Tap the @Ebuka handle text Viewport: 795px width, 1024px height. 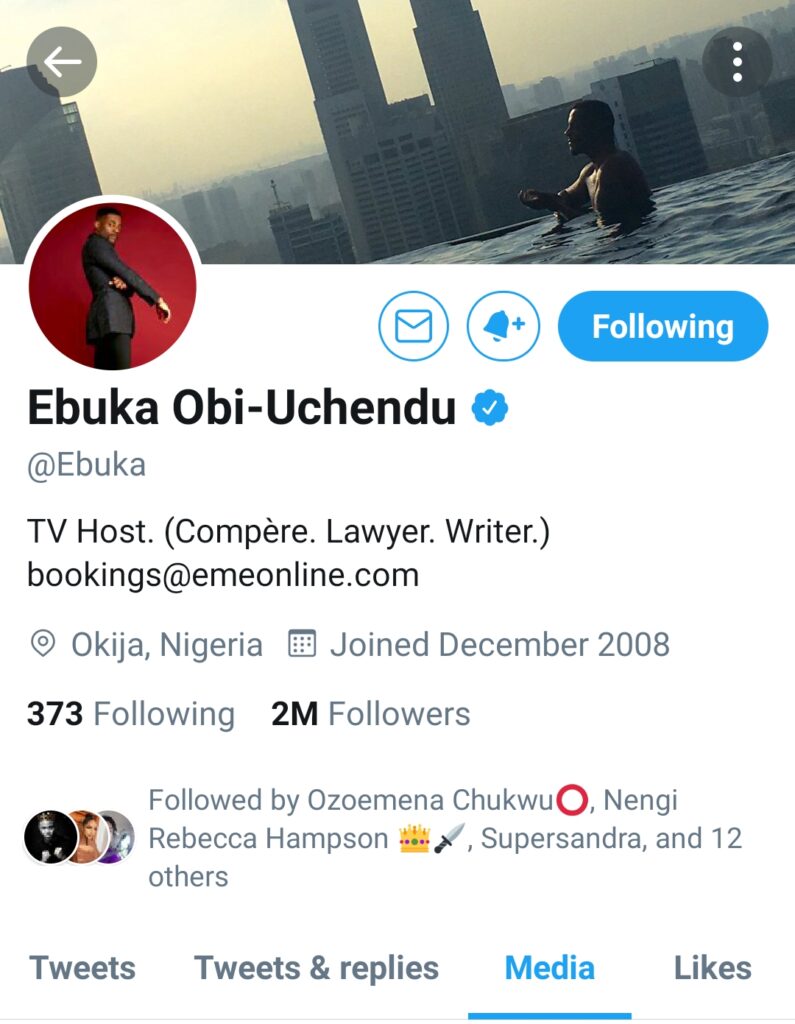pos(86,466)
